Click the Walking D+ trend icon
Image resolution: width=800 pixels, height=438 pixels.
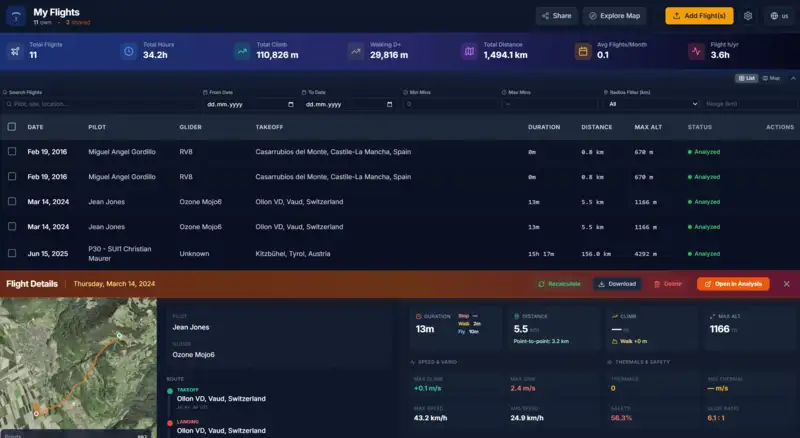click(356, 51)
